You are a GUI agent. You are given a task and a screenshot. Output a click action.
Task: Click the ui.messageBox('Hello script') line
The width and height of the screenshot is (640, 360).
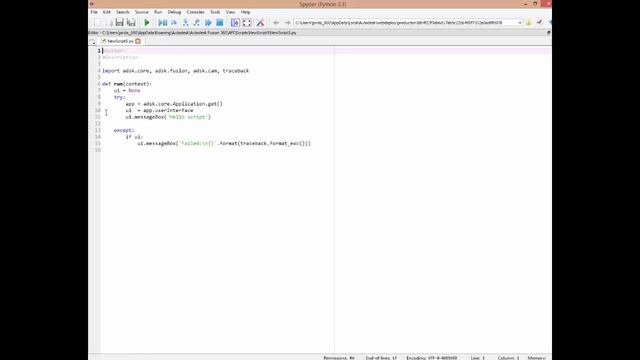[x=168, y=117]
